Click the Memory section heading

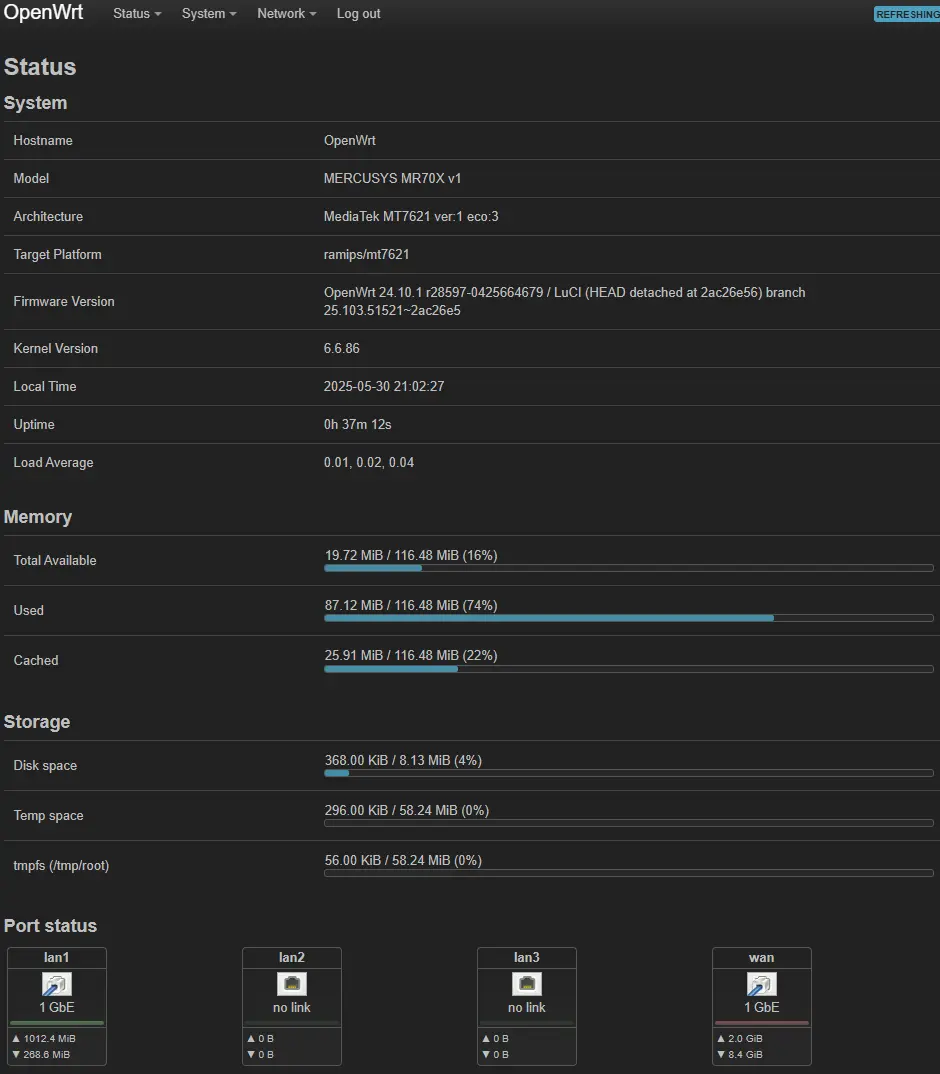(x=38, y=516)
